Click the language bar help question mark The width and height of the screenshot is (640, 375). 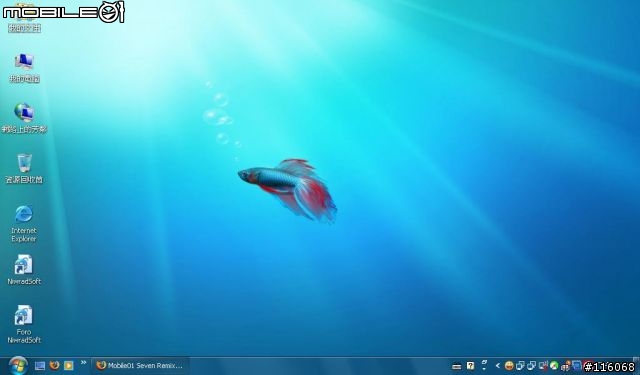coord(471,366)
